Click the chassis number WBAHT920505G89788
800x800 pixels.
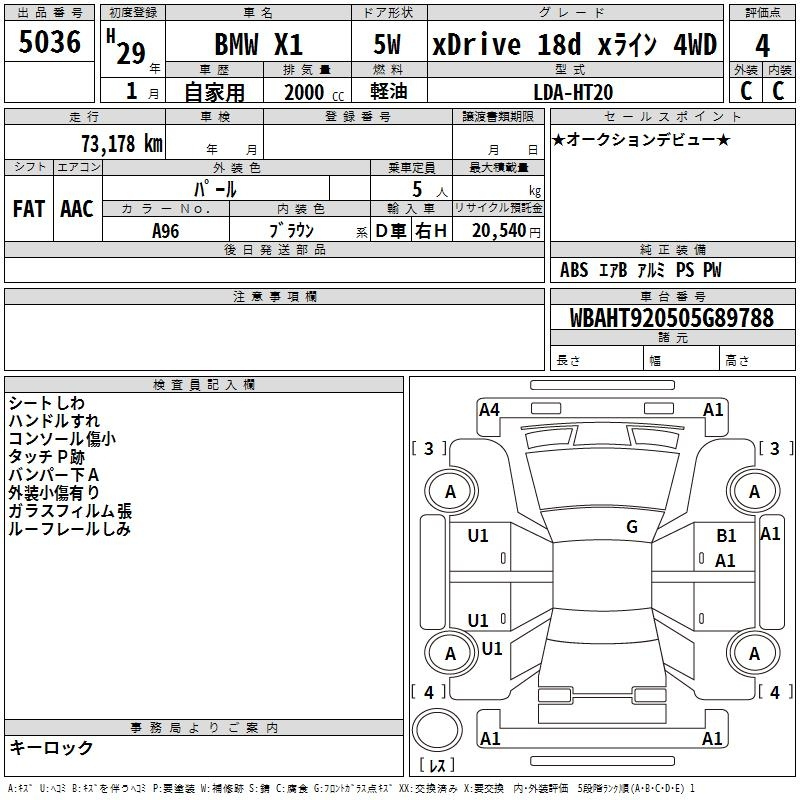[x=672, y=318]
